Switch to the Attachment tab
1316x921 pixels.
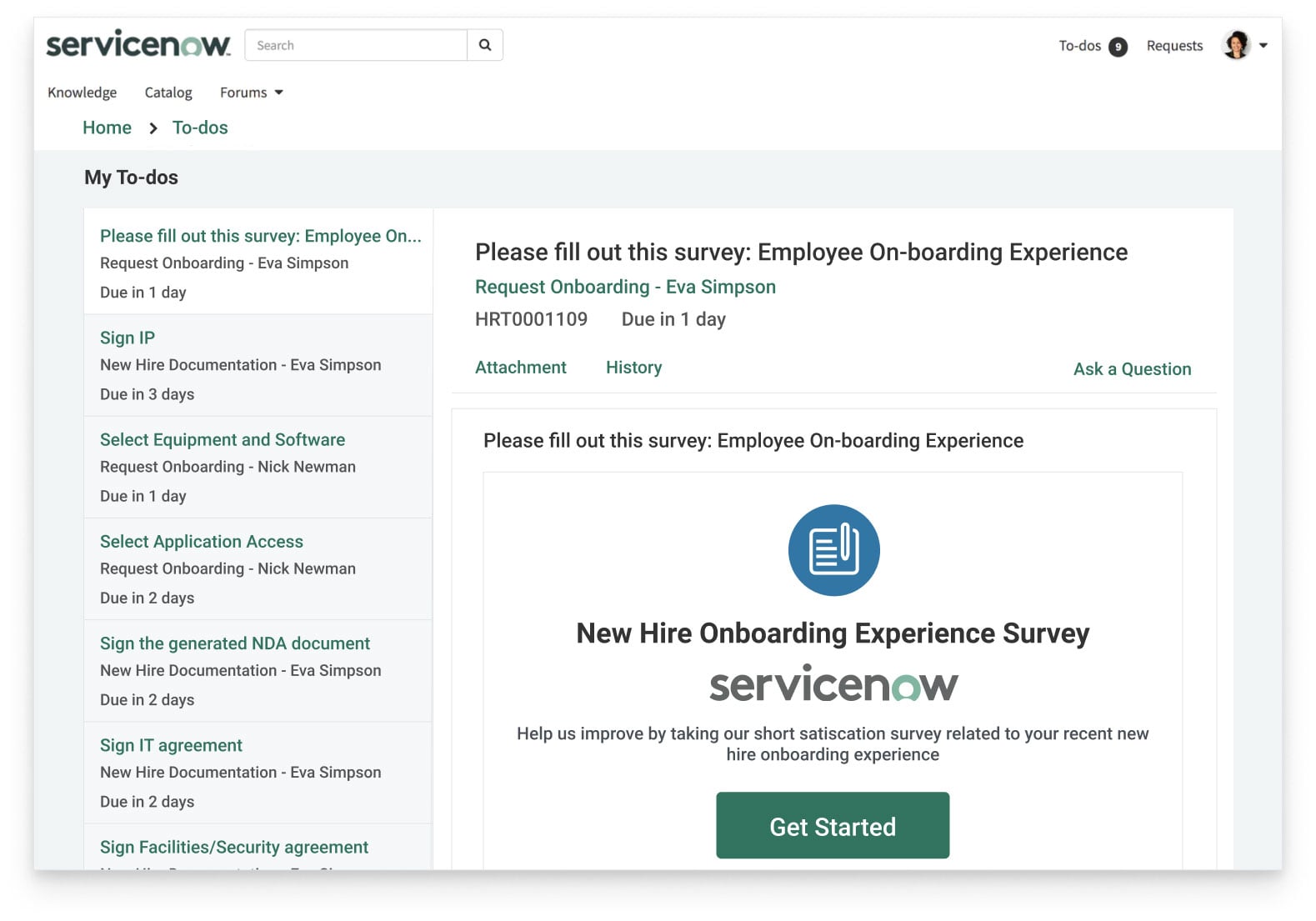click(520, 368)
